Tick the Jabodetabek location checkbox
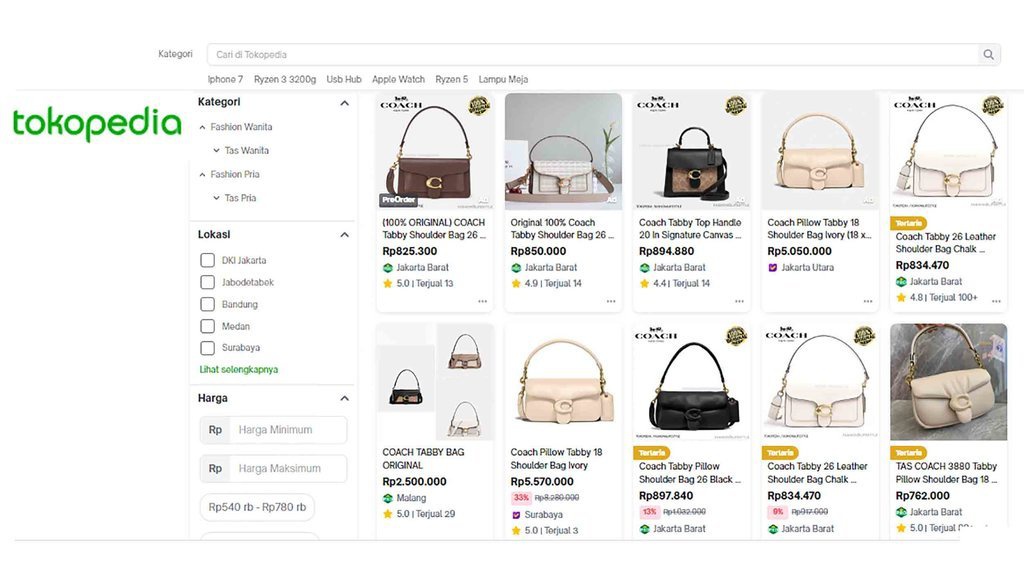Viewport: 1024px width, 576px height. 207,282
